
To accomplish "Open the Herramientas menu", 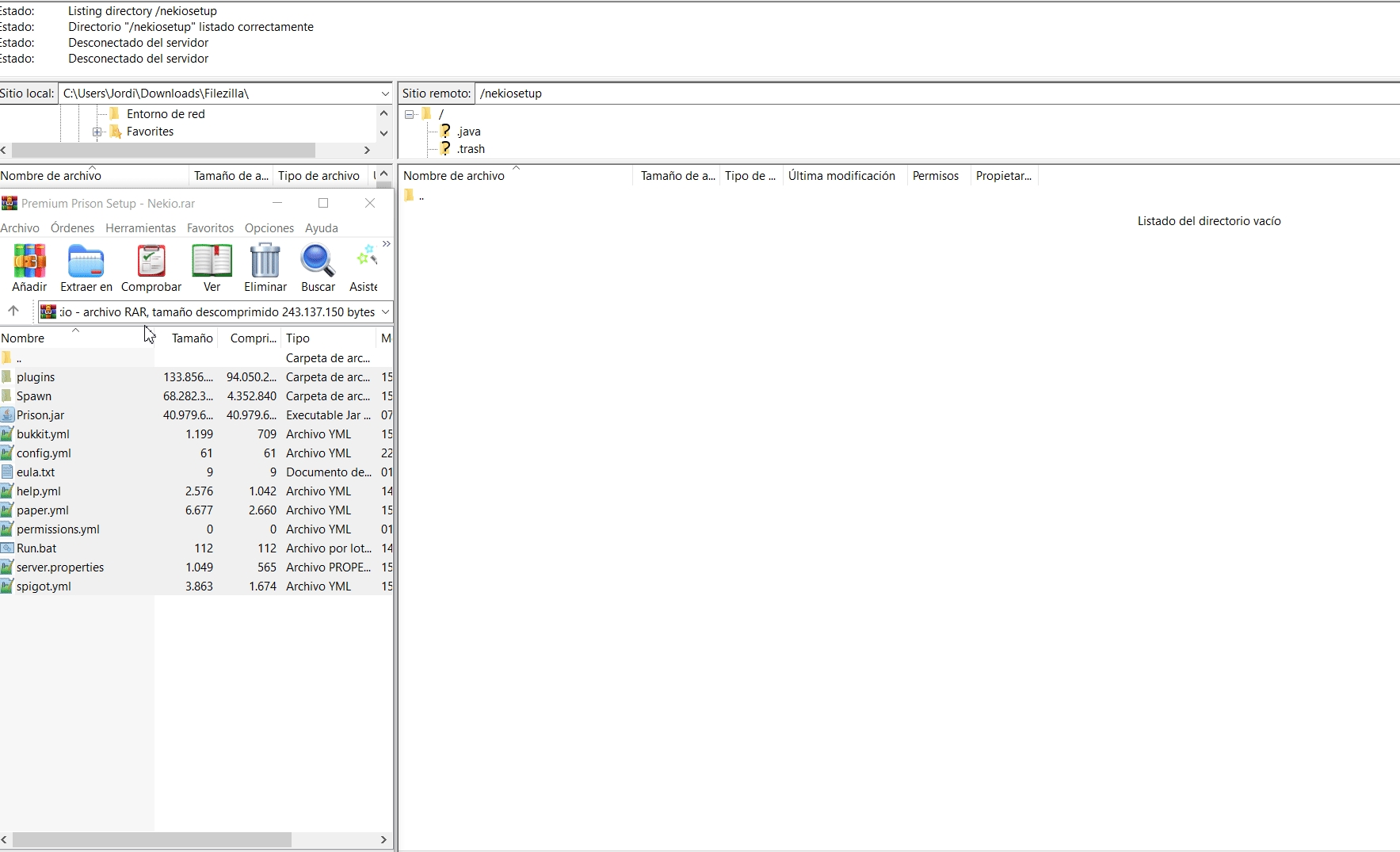I will (140, 228).
